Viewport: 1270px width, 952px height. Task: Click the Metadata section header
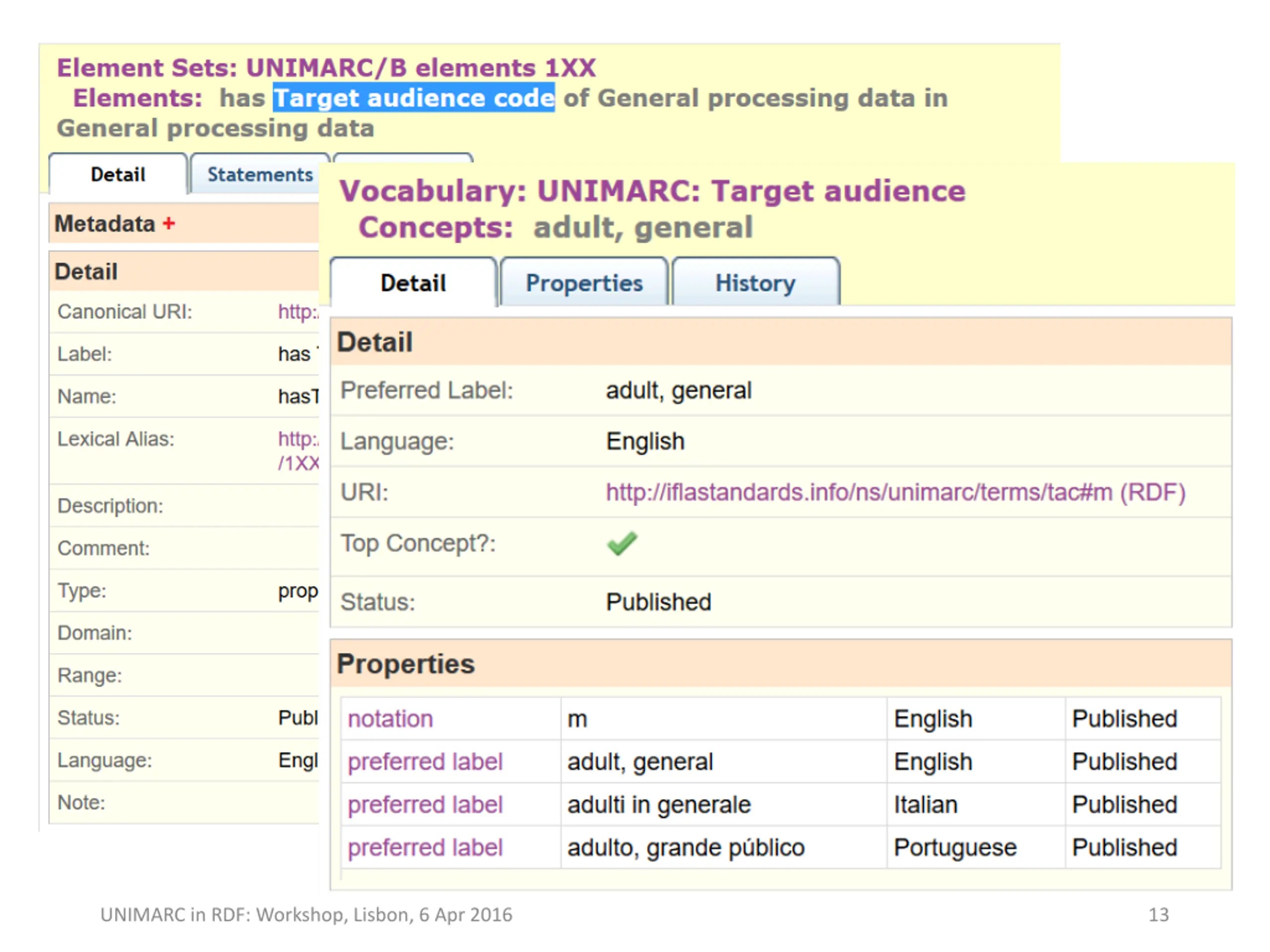(184, 223)
